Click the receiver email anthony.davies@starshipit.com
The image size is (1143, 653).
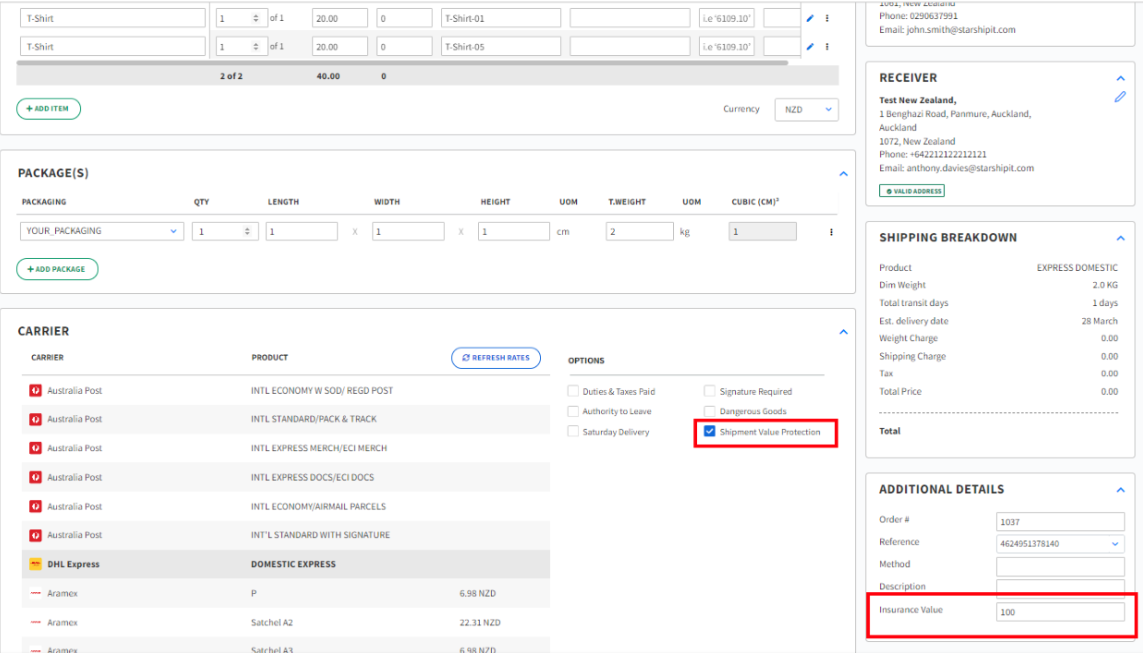click(970, 168)
